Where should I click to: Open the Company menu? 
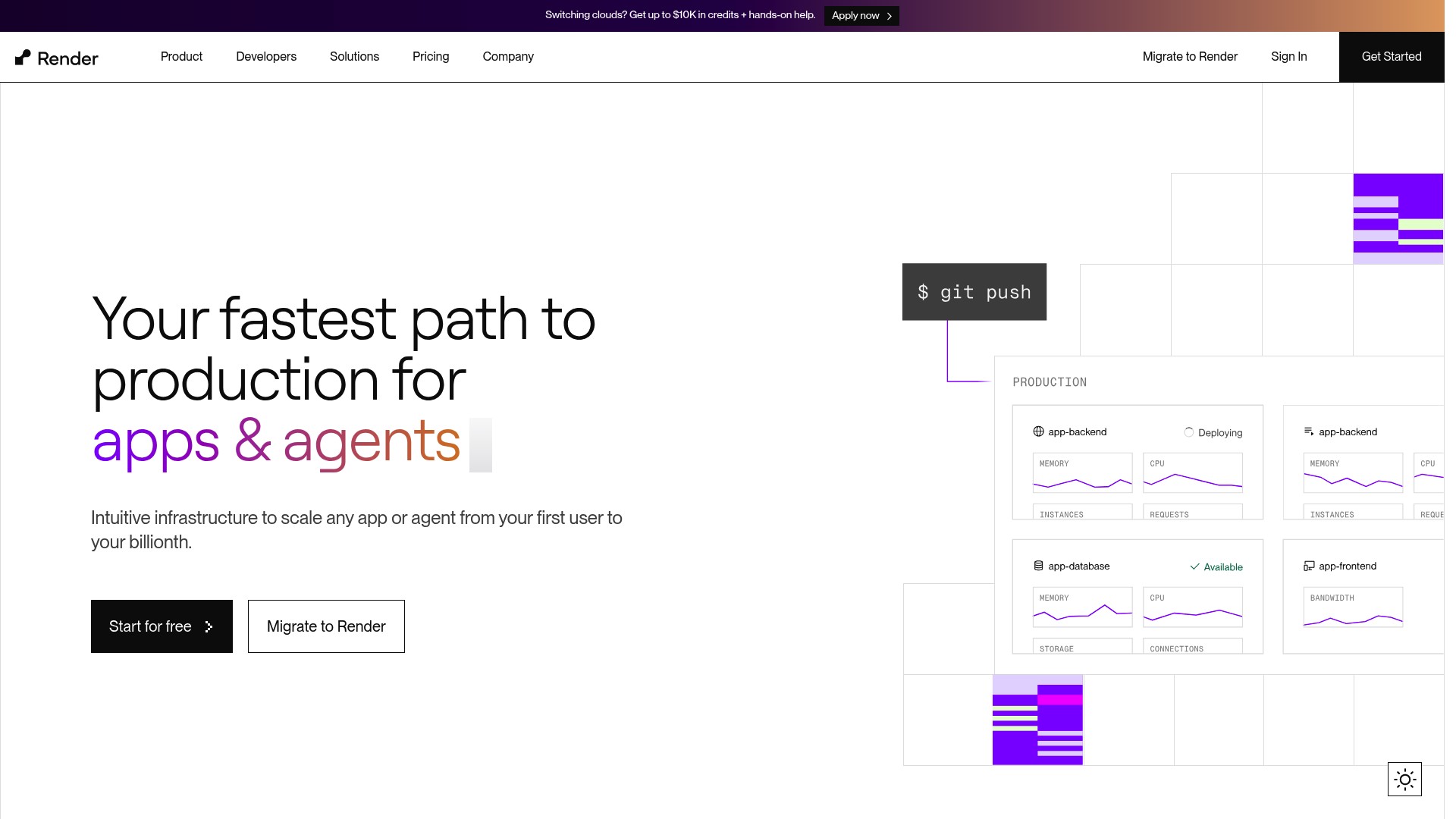point(508,57)
